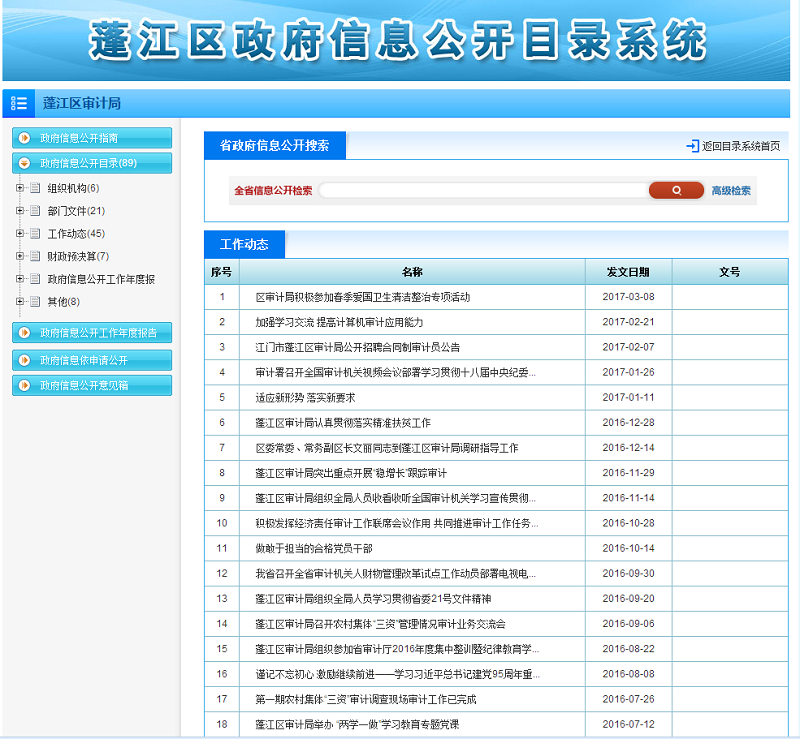The image size is (800, 739).
Task: Click the orange arrow icon on 政府信息依申请公开
Action: [x=25, y=360]
